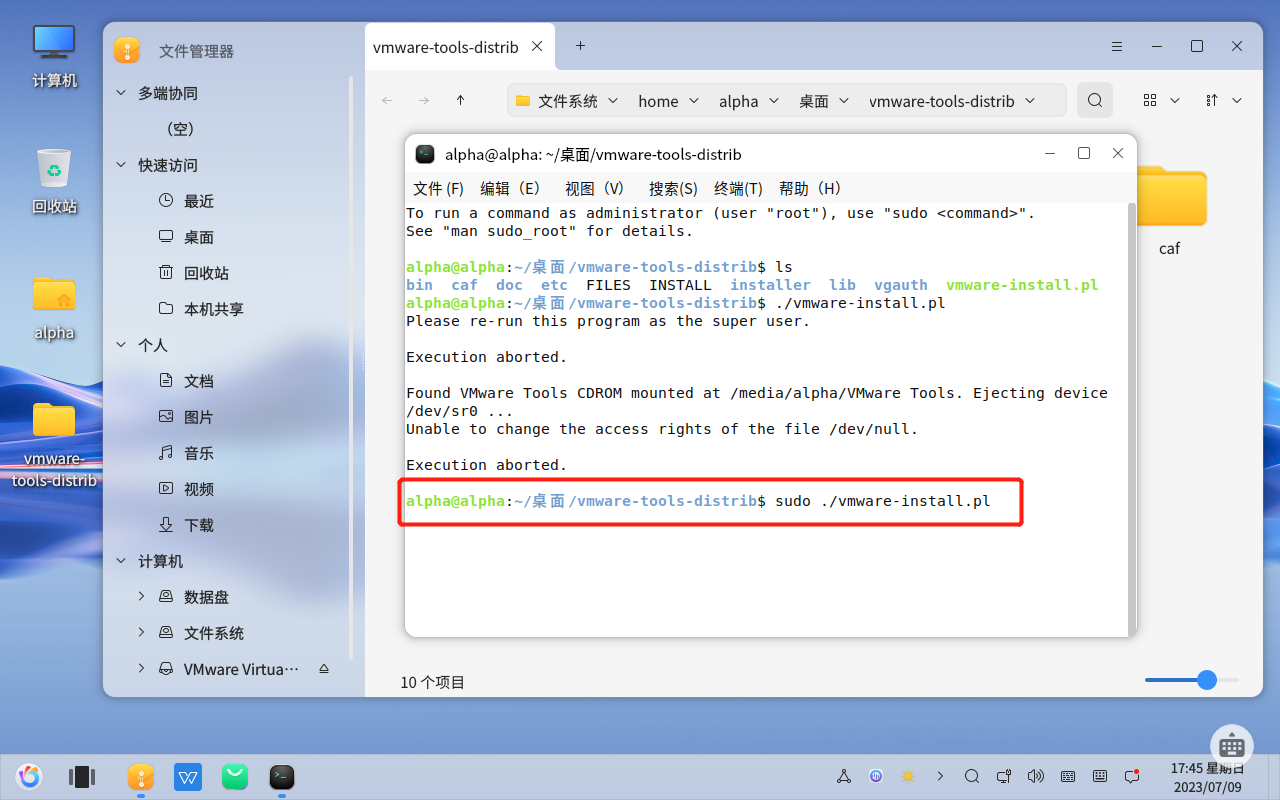Click "installer" in the terminal ls output
The width and height of the screenshot is (1280, 800).
pos(770,285)
